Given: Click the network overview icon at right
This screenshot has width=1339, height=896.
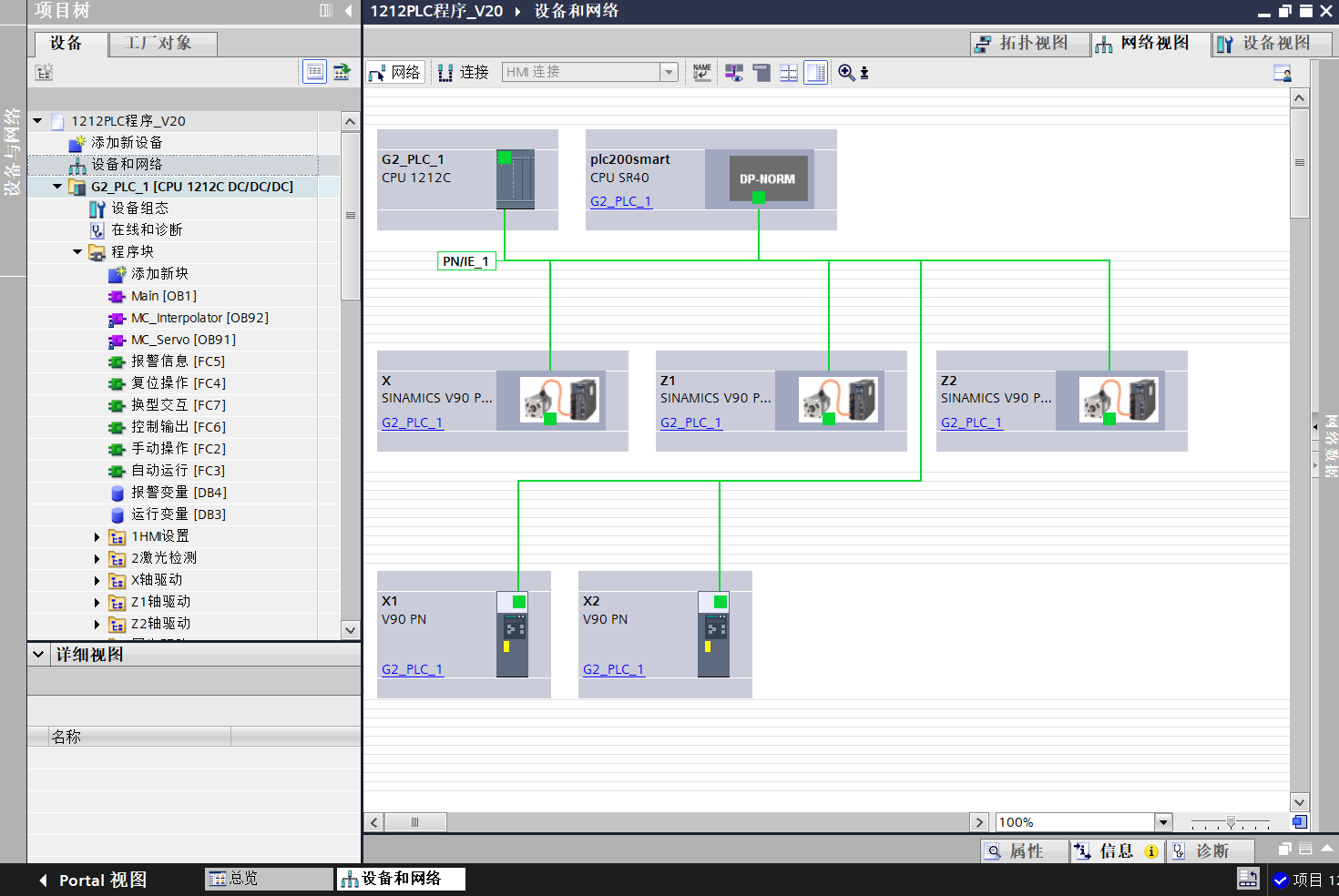Looking at the screenshot, I should [x=1283, y=73].
